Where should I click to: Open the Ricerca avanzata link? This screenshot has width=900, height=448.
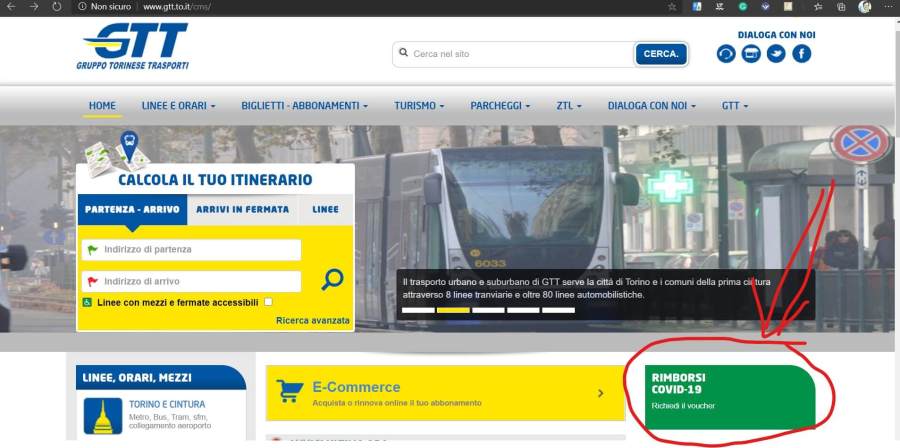(313, 321)
